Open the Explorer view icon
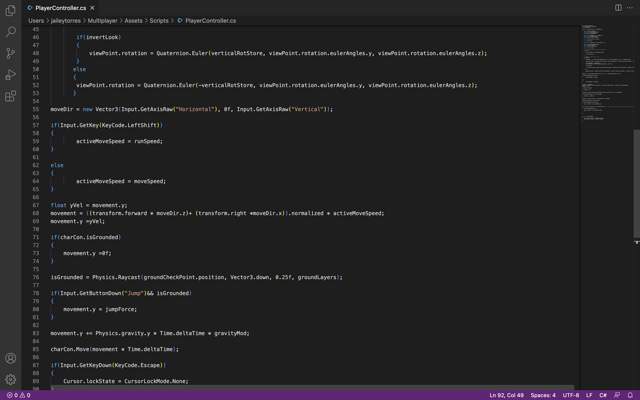The image size is (640, 400). pyautogui.click(x=11, y=10)
